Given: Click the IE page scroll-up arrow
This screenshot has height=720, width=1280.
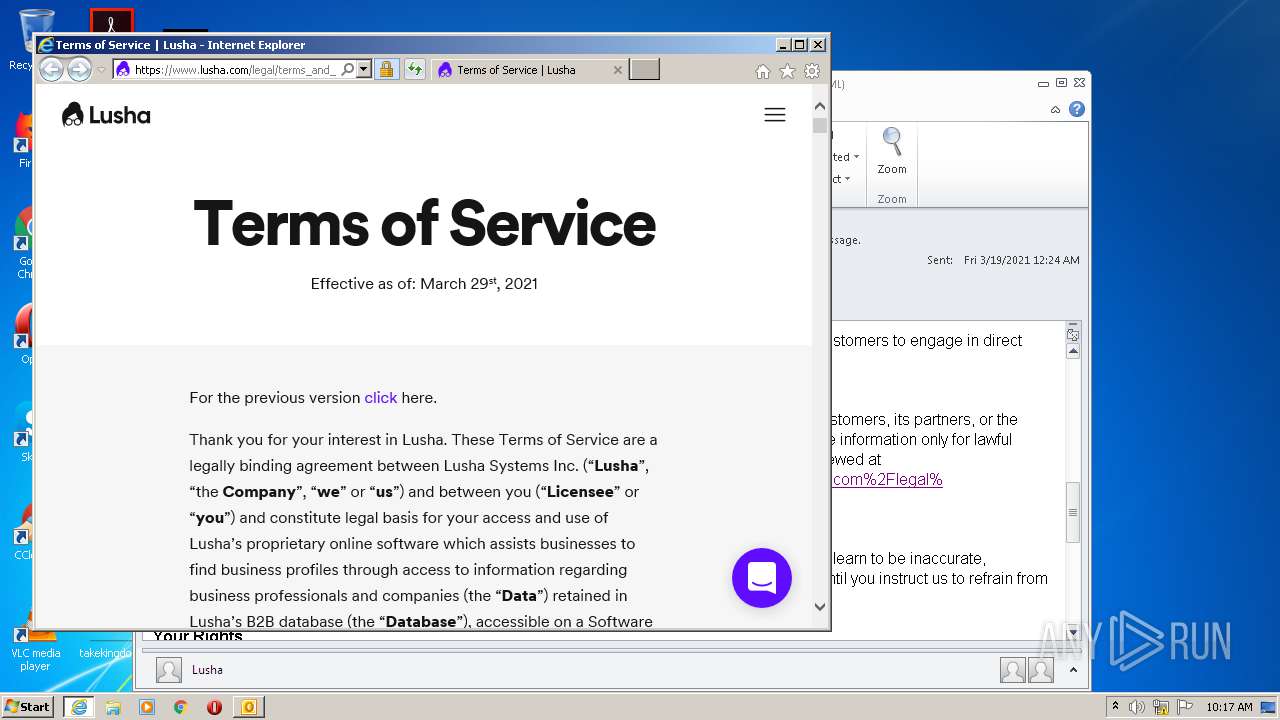Looking at the screenshot, I should coord(820,106).
